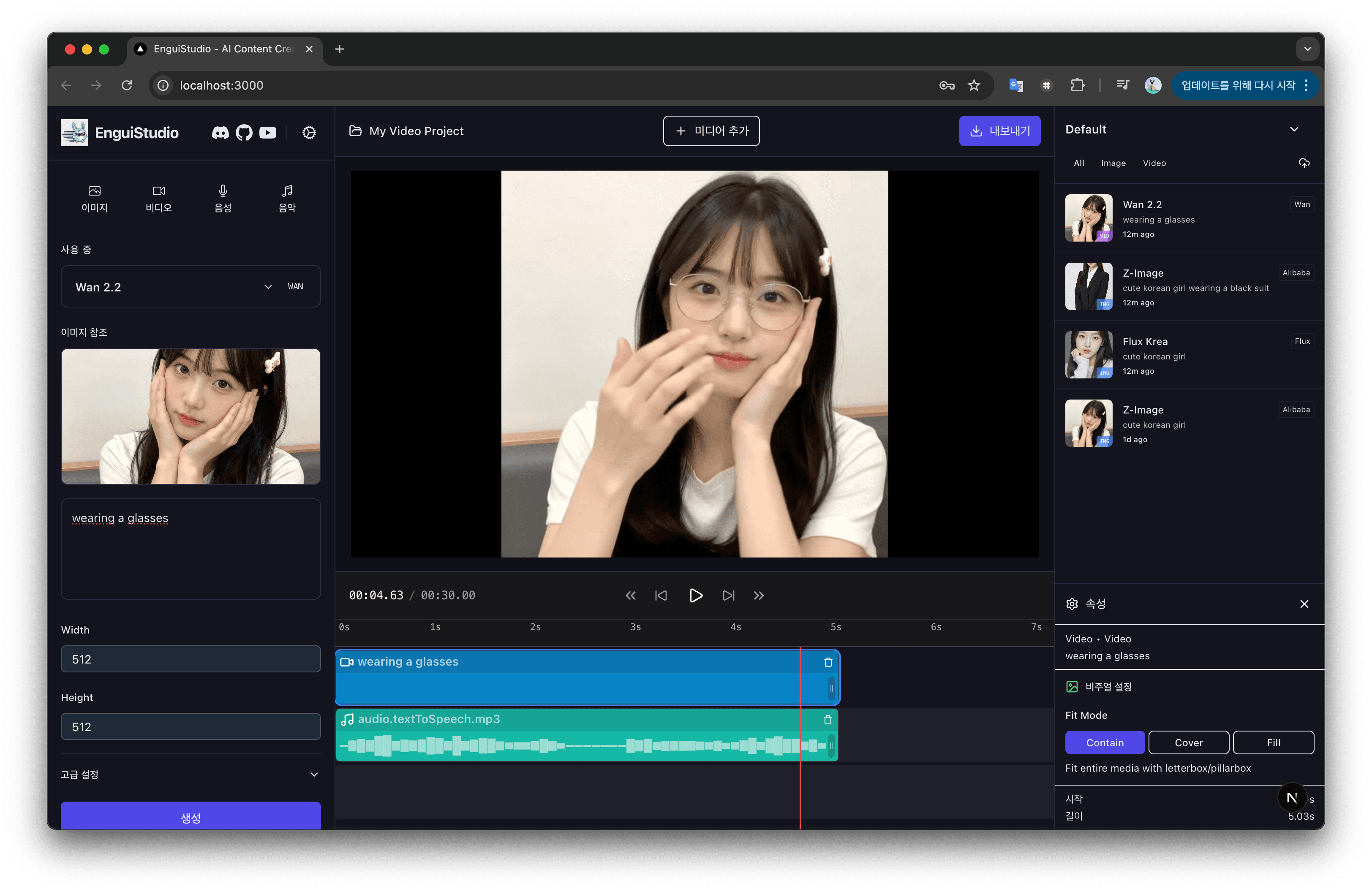Keep Contain fit mode selected
The height and width of the screenshot is (892, 1372).
pyautogui.click(x=1105, y=742)
